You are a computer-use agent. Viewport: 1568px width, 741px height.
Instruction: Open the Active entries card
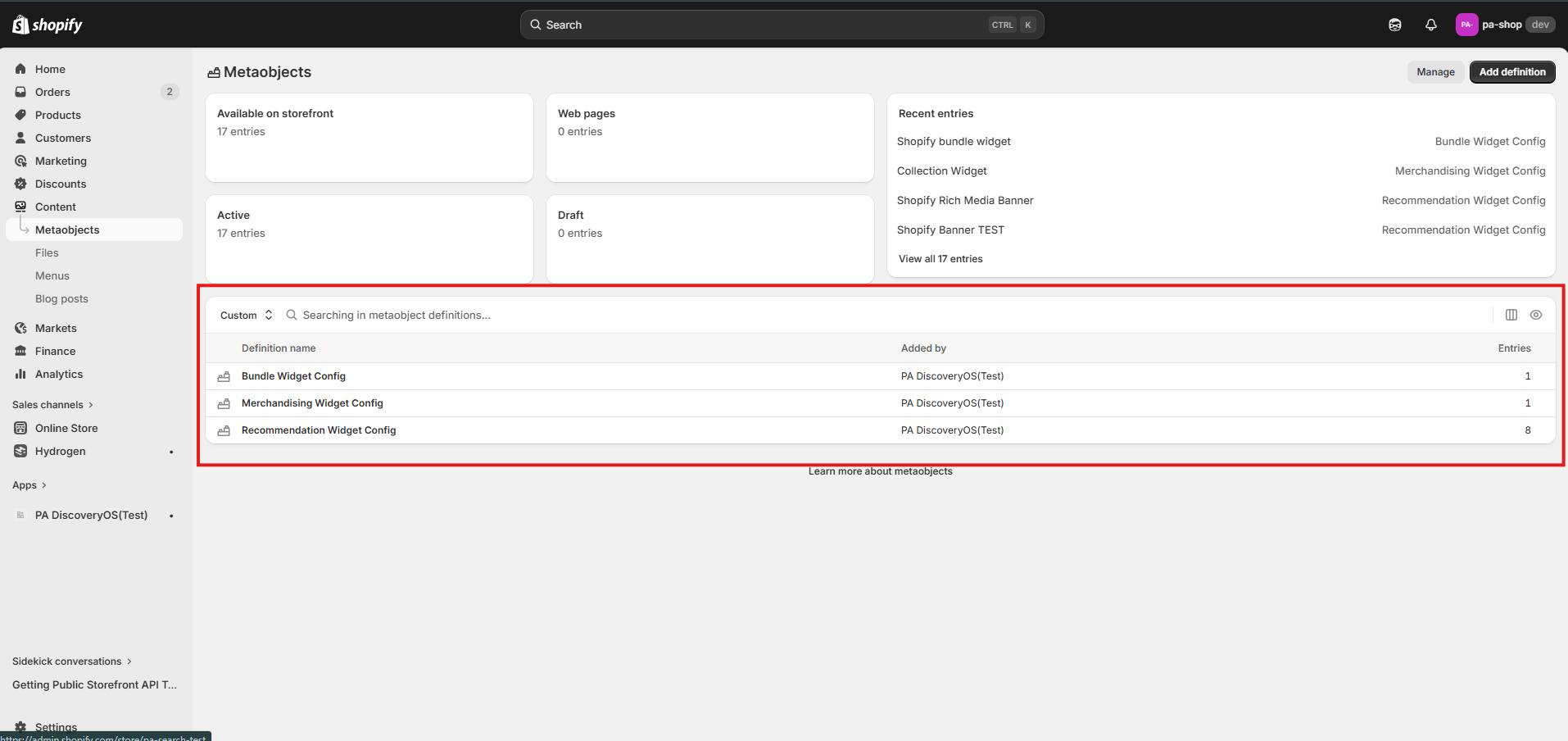tap(369, 239)
